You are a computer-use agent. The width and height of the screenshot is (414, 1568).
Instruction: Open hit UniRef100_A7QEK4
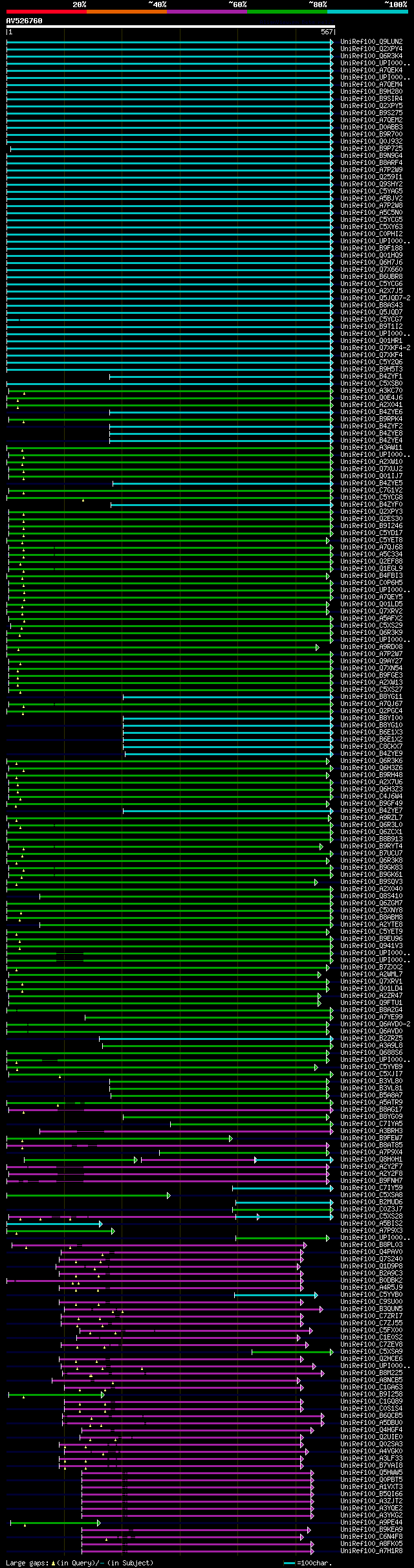click(x=371, y=71)
